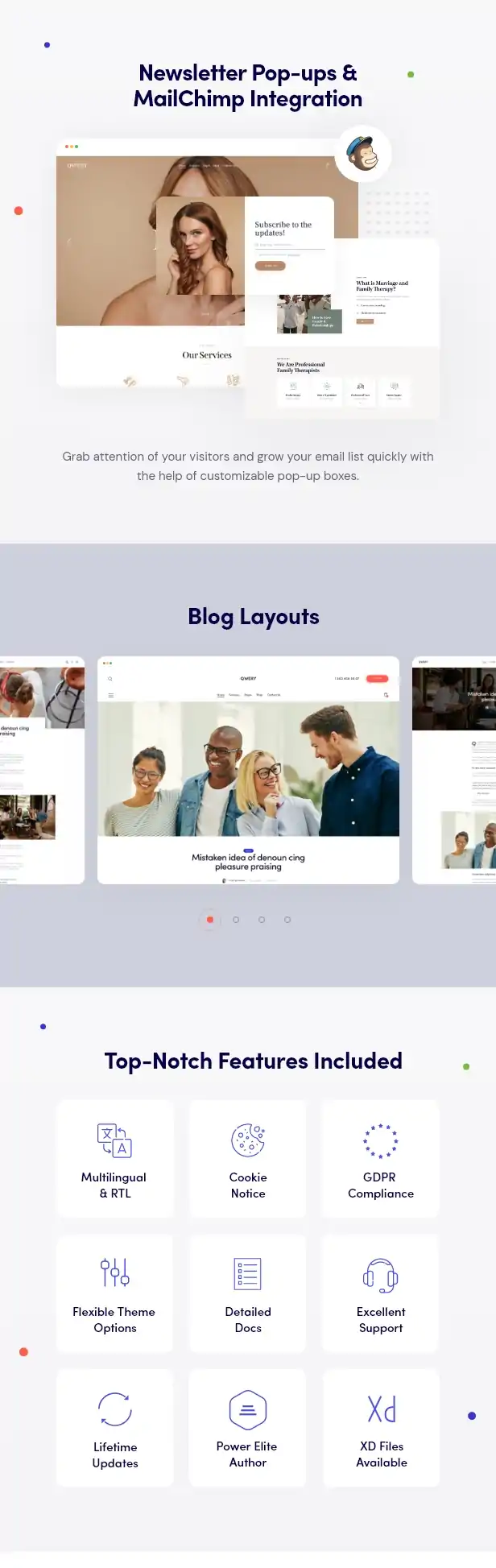Select the fourth carousel dot
The width and height of the screenshot is (496, 1568).
coord(287,919)
